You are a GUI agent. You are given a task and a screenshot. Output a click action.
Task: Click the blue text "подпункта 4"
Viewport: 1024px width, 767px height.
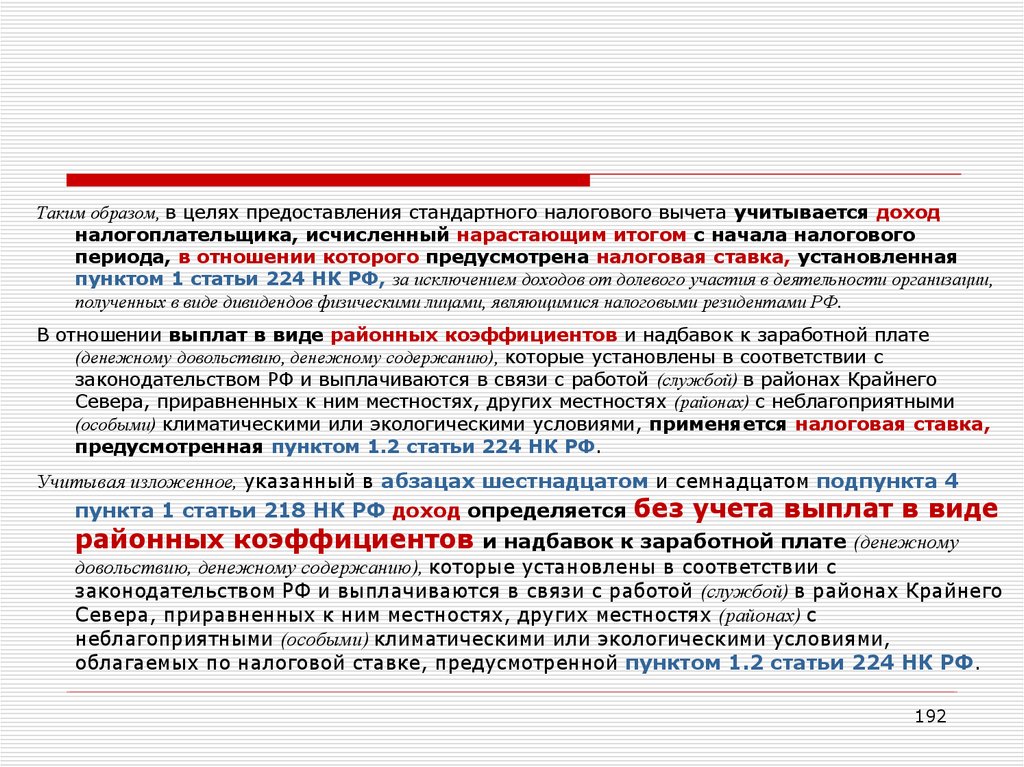[x=888, y=482]
